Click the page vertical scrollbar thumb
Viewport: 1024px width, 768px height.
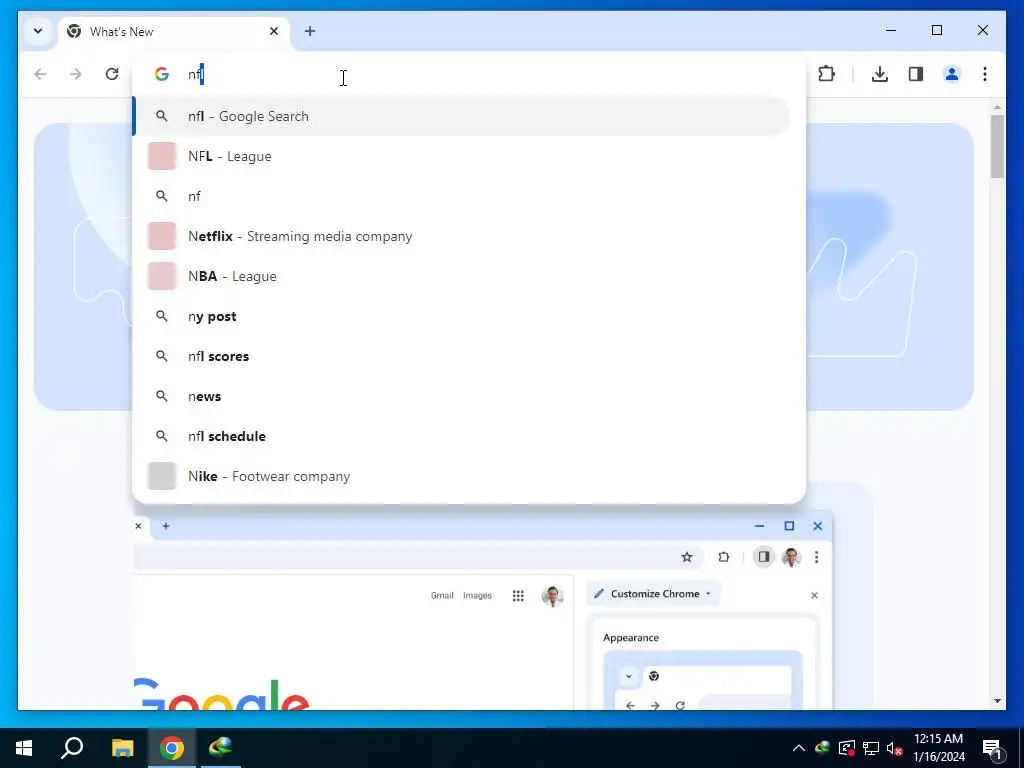[x=997, y=146]
